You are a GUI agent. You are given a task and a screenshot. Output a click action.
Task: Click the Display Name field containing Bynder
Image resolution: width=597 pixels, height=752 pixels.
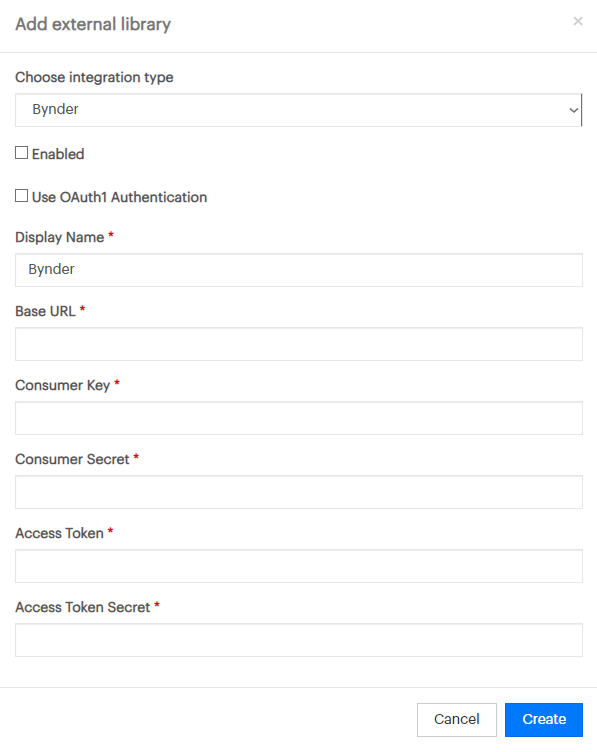(299, 270)
